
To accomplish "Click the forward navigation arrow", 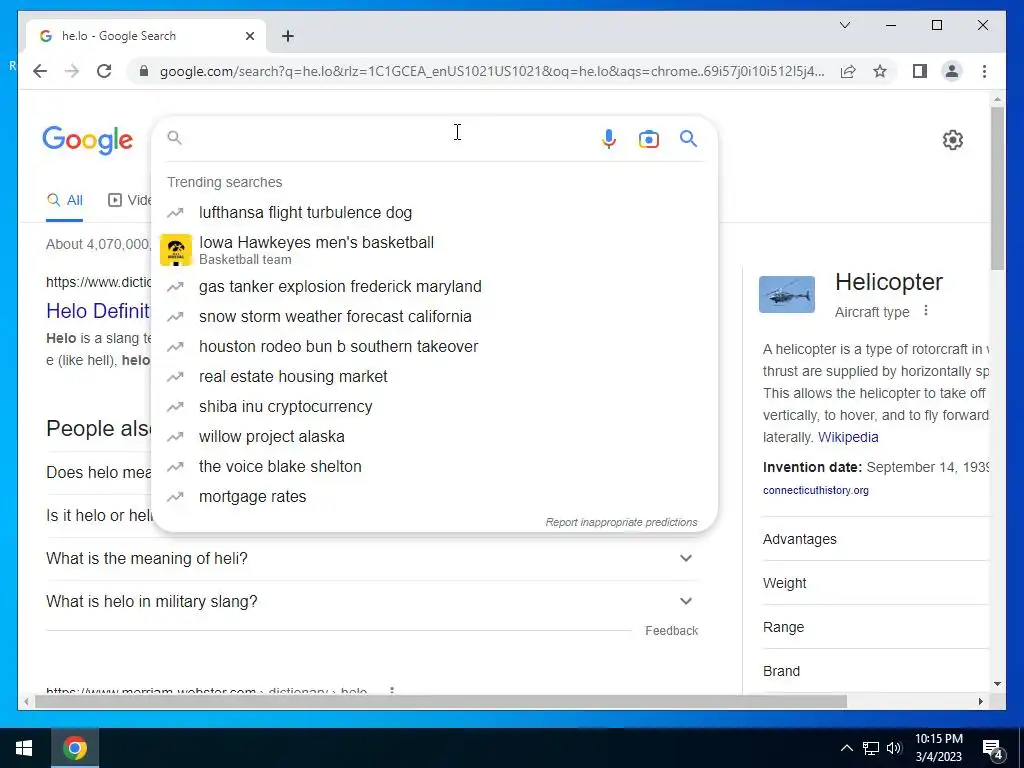I will 72,71.
